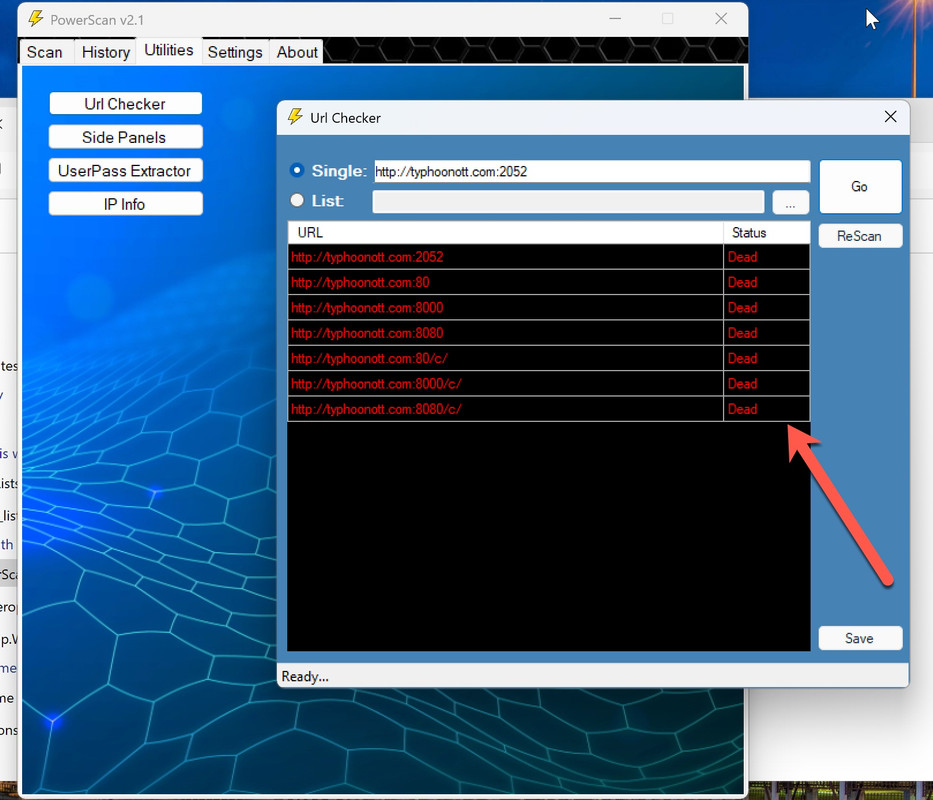Open the Scan tab
This screenshot has height=800, width=933.
tap(45, 52)
